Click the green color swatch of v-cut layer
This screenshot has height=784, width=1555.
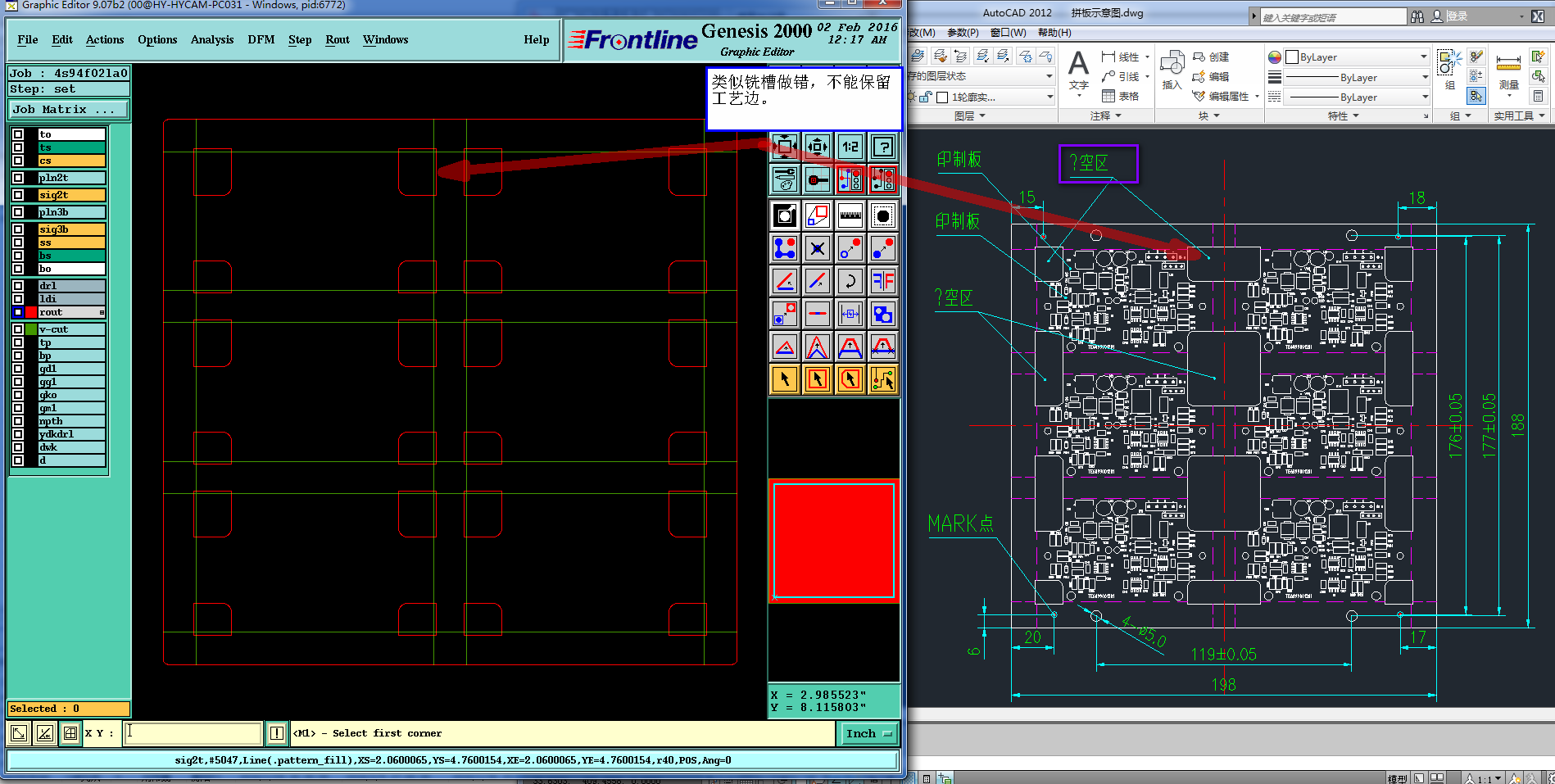[31, 329]
